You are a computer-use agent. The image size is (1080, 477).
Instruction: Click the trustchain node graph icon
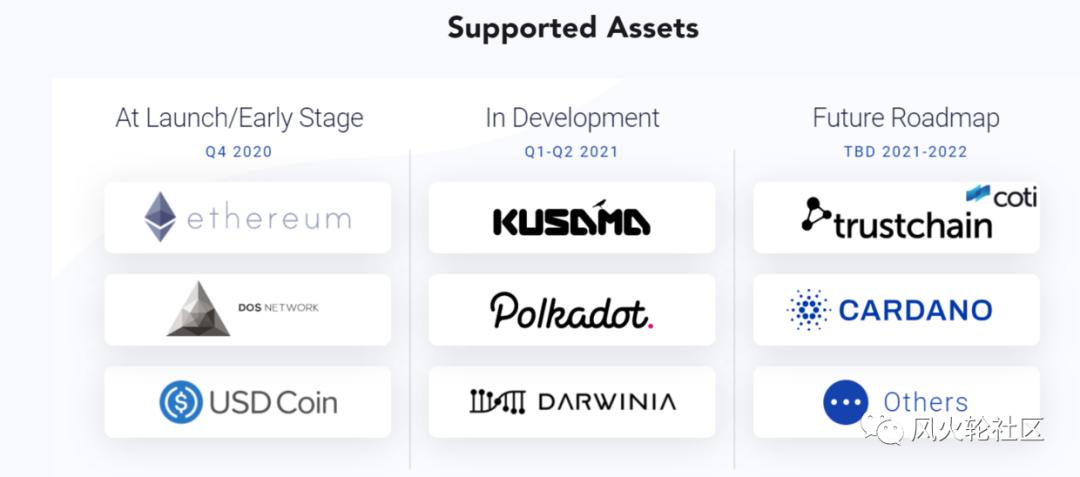(x=816, y=215)
